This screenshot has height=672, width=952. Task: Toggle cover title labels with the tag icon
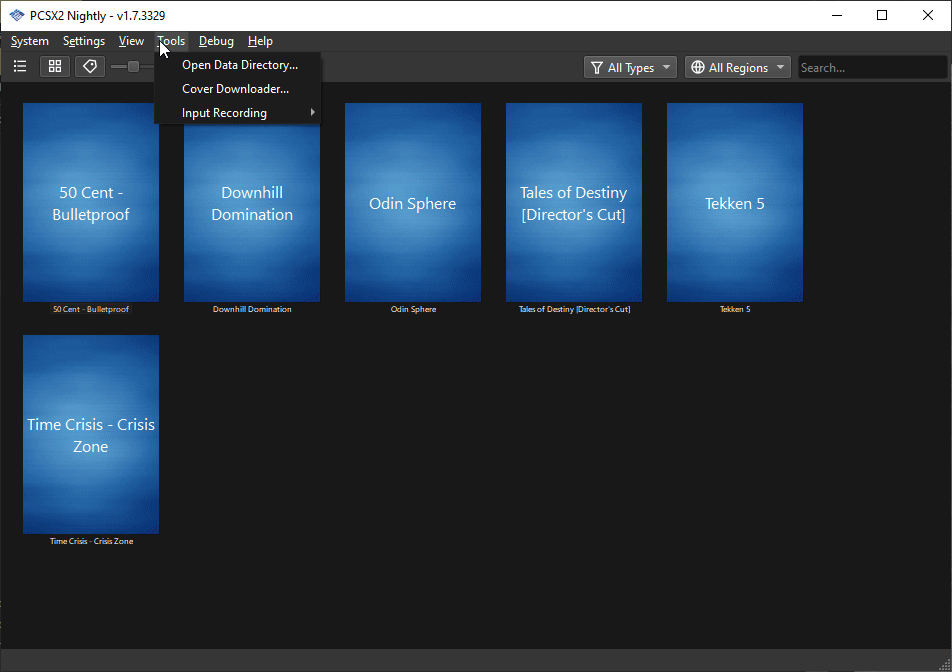coord(89,66)
